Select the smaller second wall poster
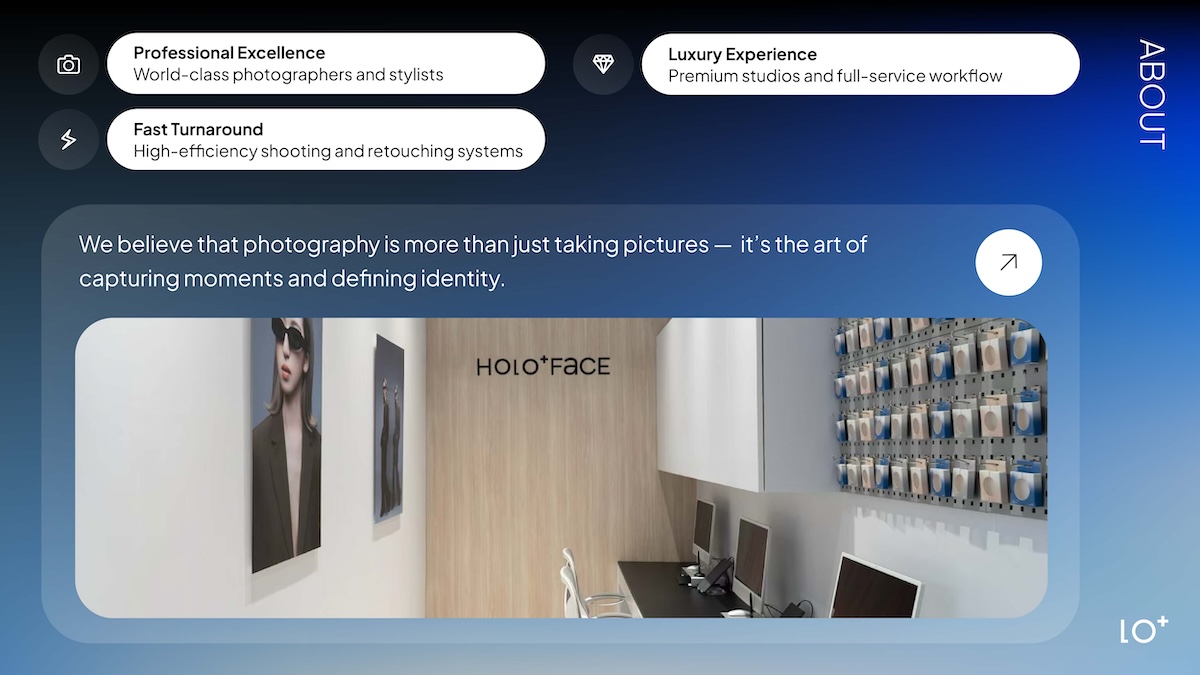Viewport: 1200px width, 675px height. pyautogui.click(x=388, y=427)
